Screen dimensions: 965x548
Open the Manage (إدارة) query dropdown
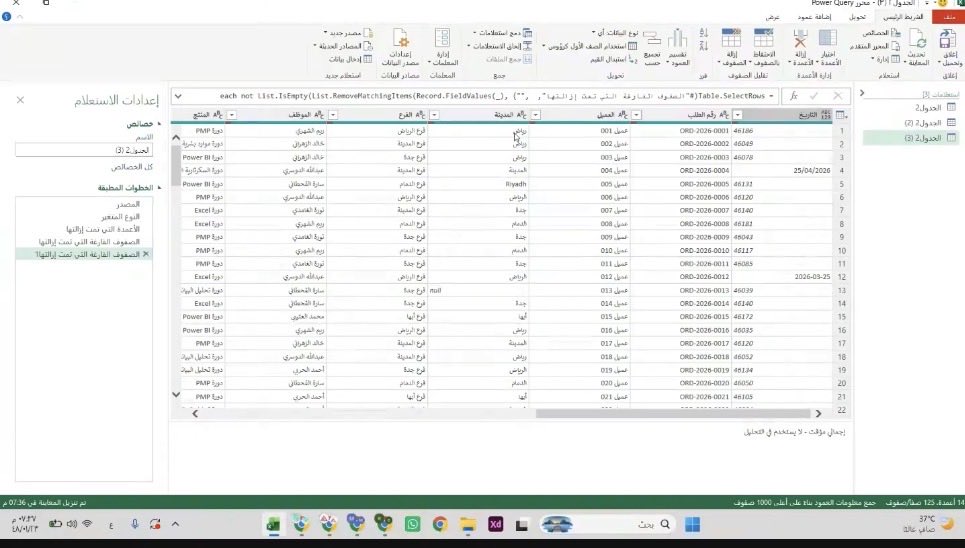[886, 60]
